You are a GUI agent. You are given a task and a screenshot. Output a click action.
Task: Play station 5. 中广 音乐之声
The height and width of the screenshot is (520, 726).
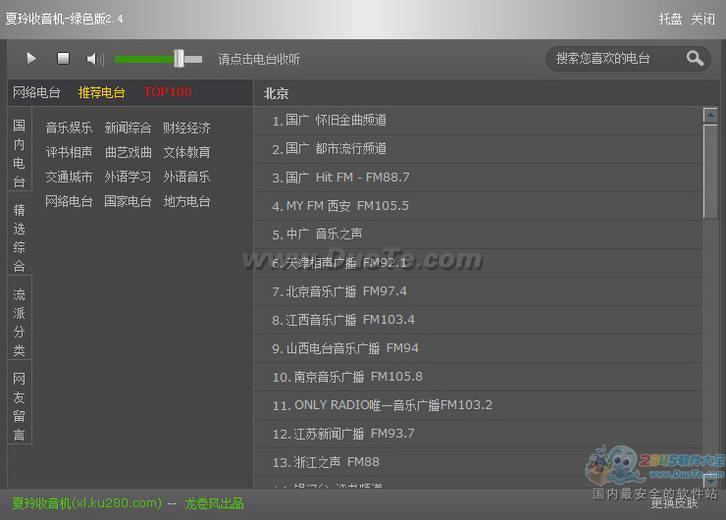(x=478, y=235)
